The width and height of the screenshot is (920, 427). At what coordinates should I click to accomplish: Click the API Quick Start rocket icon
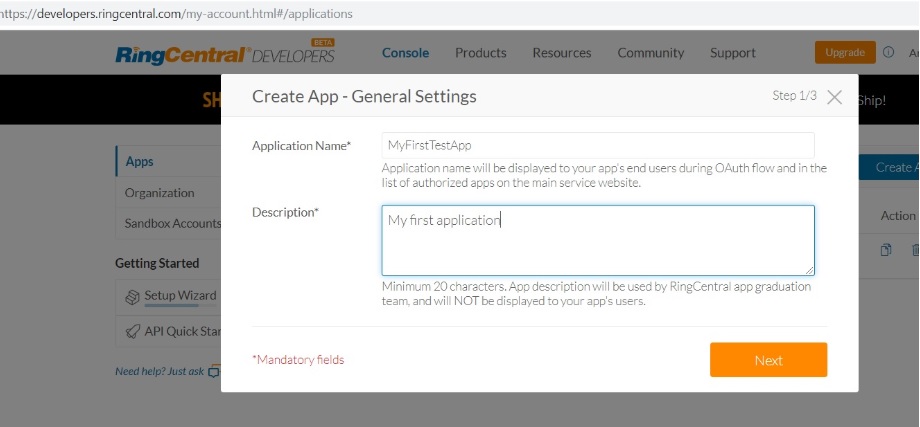(x=131, y=331)
